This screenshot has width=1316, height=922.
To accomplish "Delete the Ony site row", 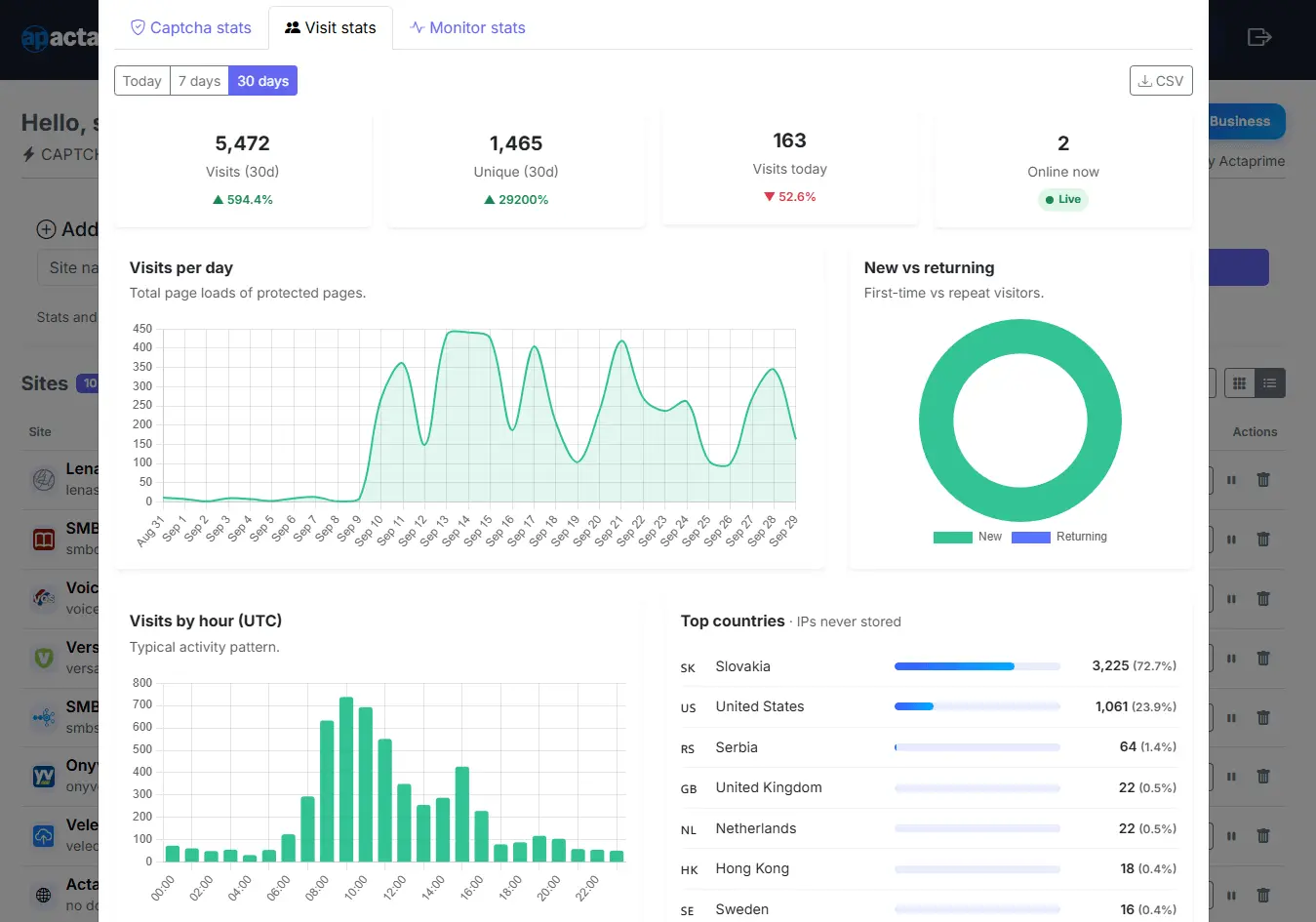I will (1263, 777).
